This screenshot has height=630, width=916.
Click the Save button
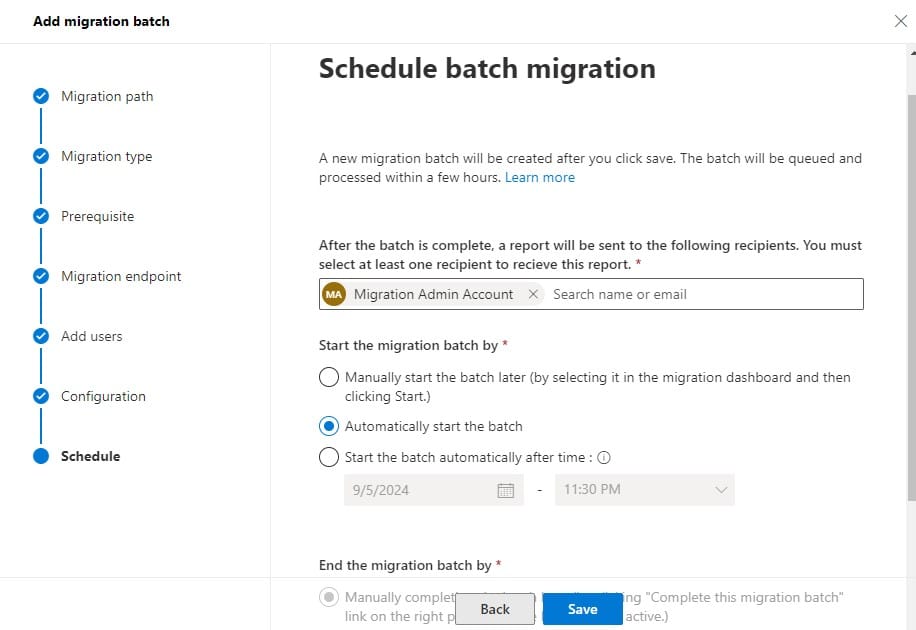pos(581,608)
